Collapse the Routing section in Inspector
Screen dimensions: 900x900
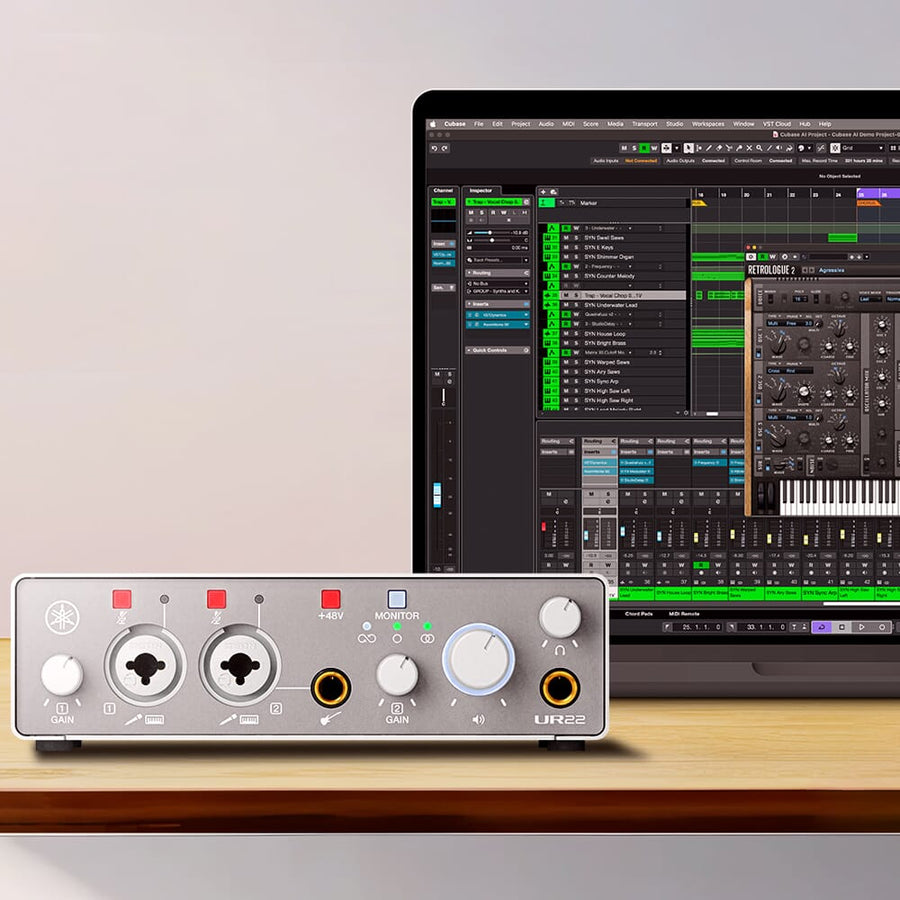[x=498, y=273]
